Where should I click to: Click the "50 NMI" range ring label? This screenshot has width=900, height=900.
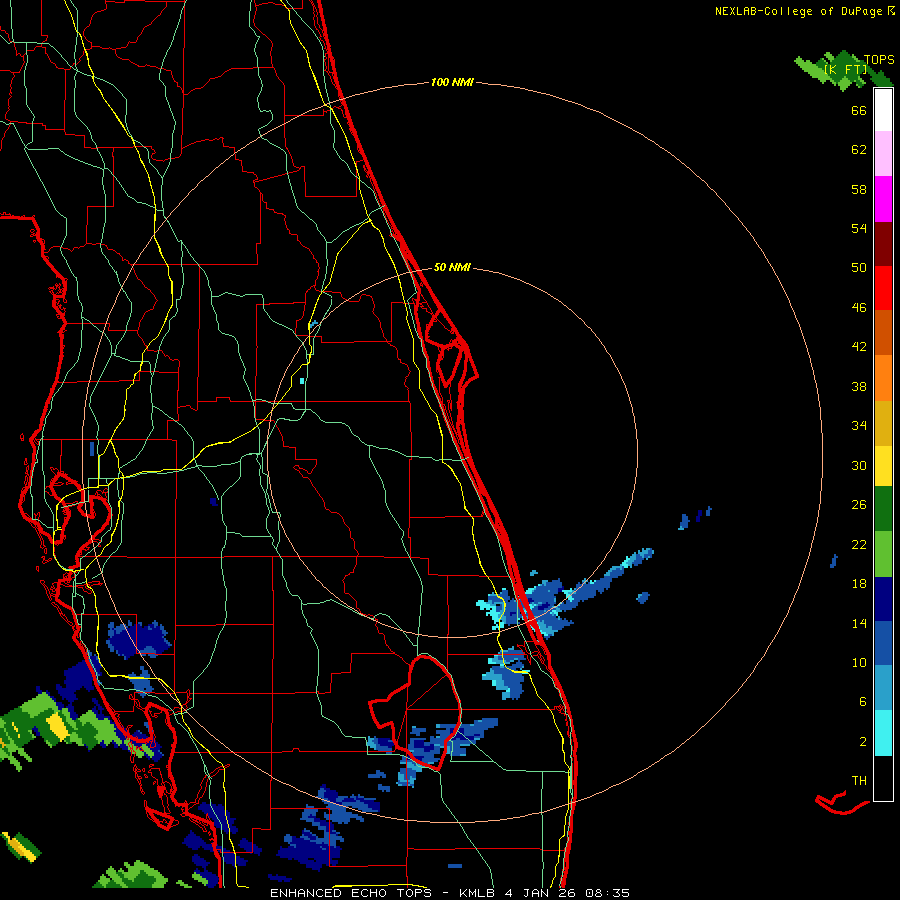452,267
